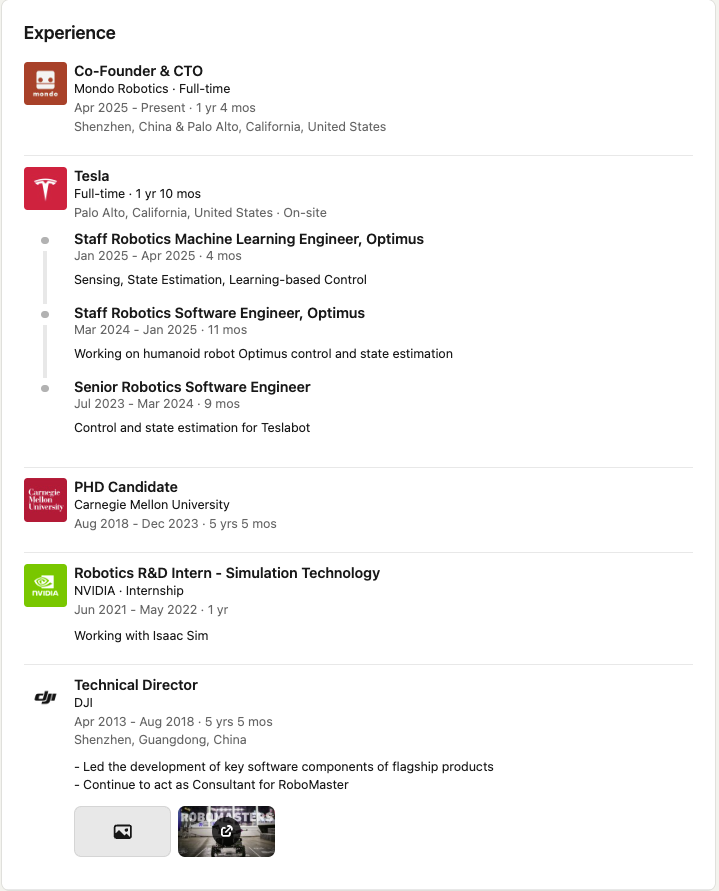Select the Carnegie Mellon University name text
This screenshot has height=891, width=719.
coord(152,505)
